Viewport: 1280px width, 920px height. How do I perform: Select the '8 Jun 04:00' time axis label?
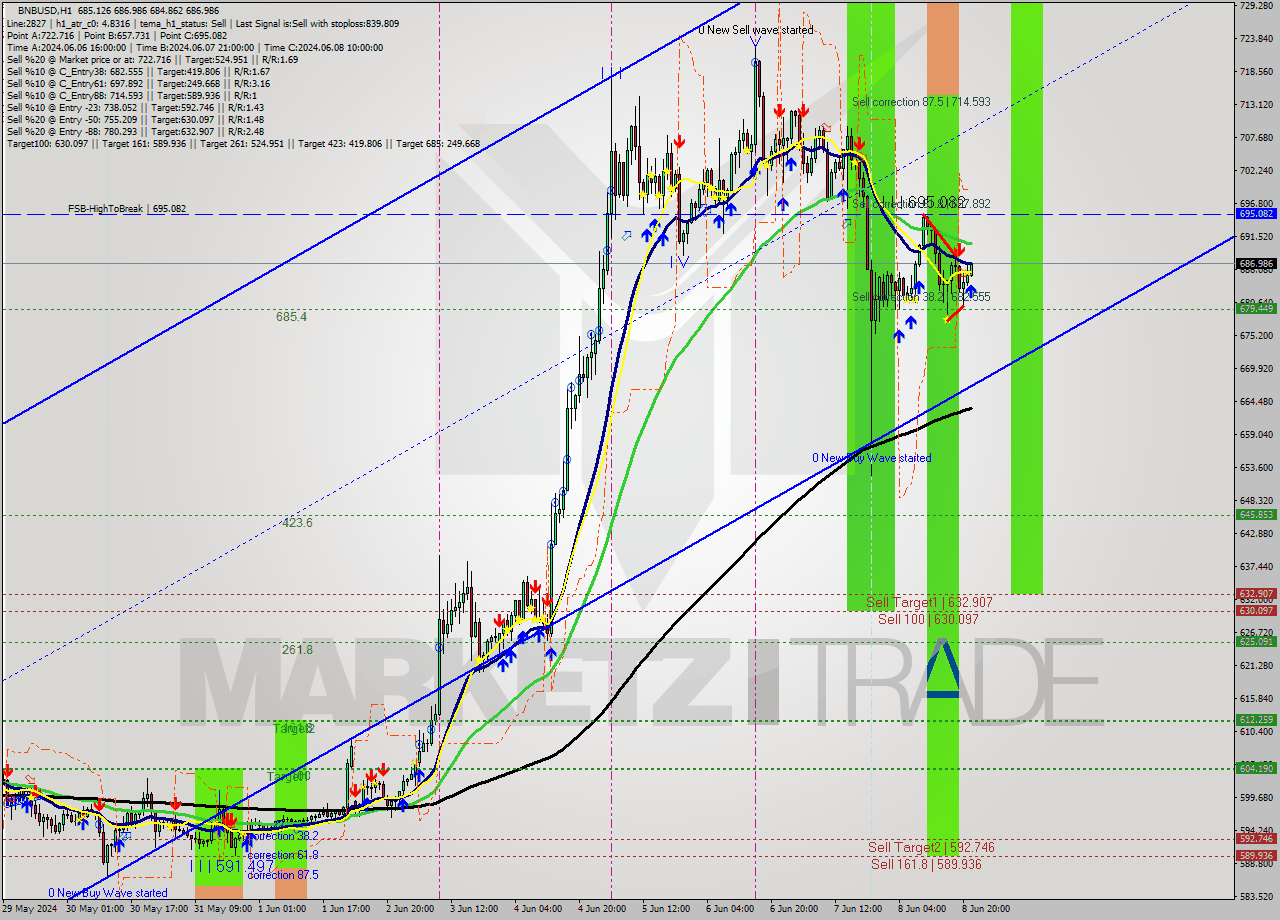coord(922,909)
